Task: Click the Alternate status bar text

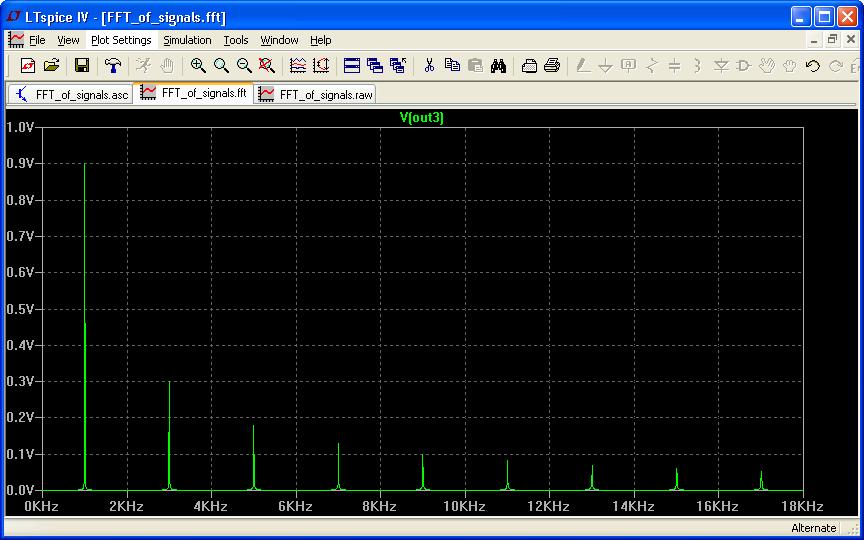Action: pyautogui.click(x=813, y=528)
